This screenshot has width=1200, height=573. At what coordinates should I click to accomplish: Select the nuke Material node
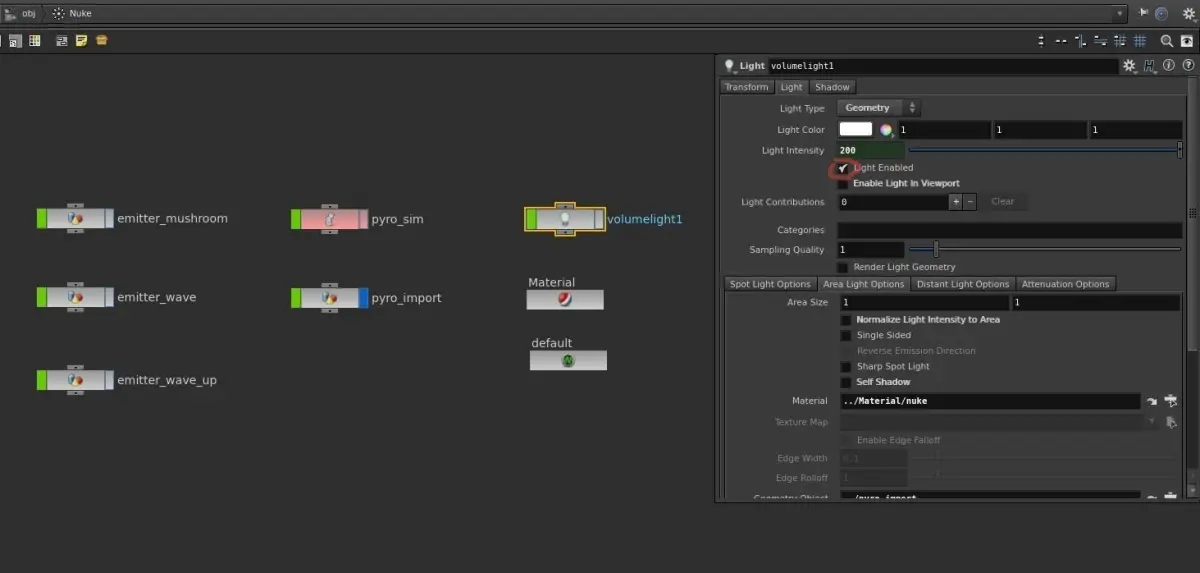tap(565, 299)
